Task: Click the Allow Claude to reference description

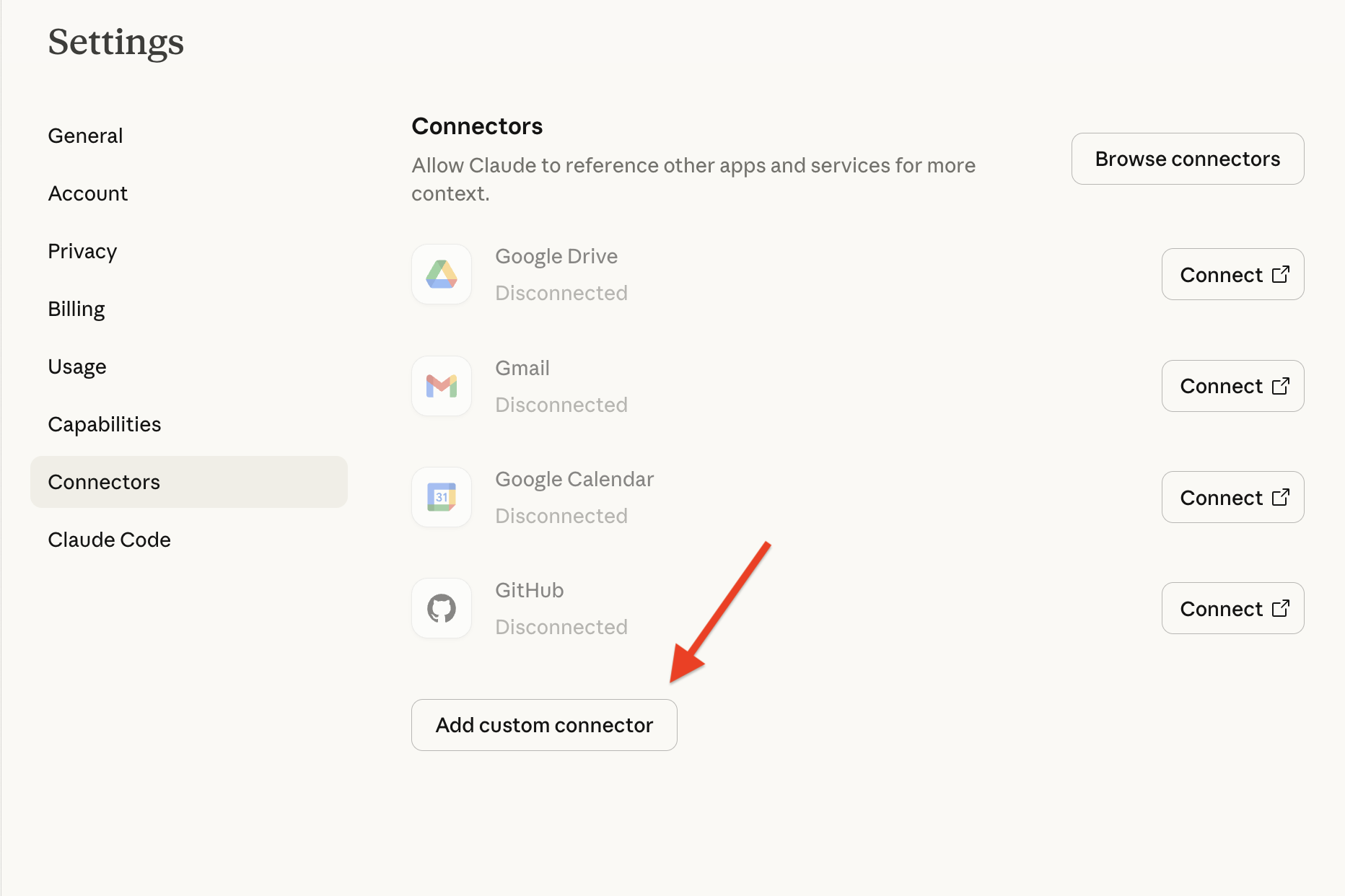Action: pos(693,179)
